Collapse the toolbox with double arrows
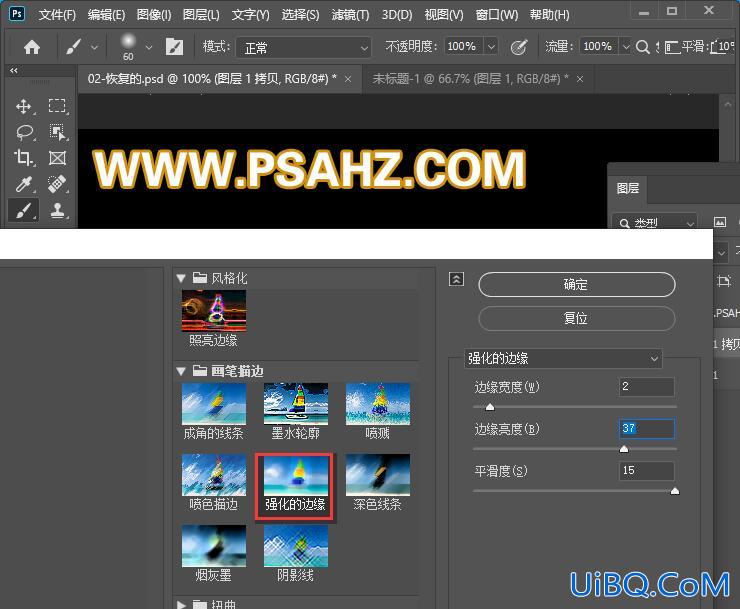 pyautogui.click(x=14, y=70)
